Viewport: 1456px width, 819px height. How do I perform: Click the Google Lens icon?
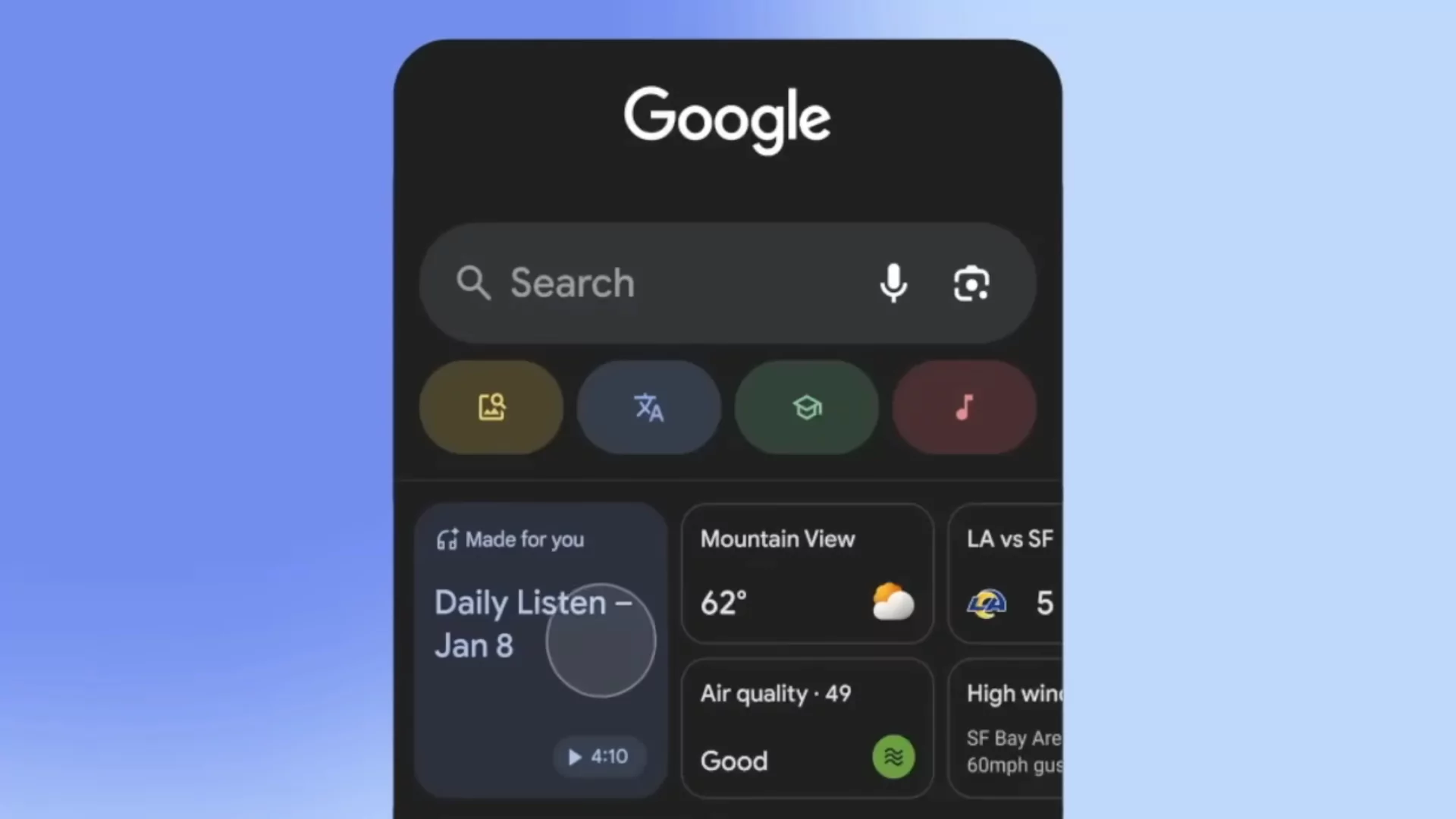(969, 283)
